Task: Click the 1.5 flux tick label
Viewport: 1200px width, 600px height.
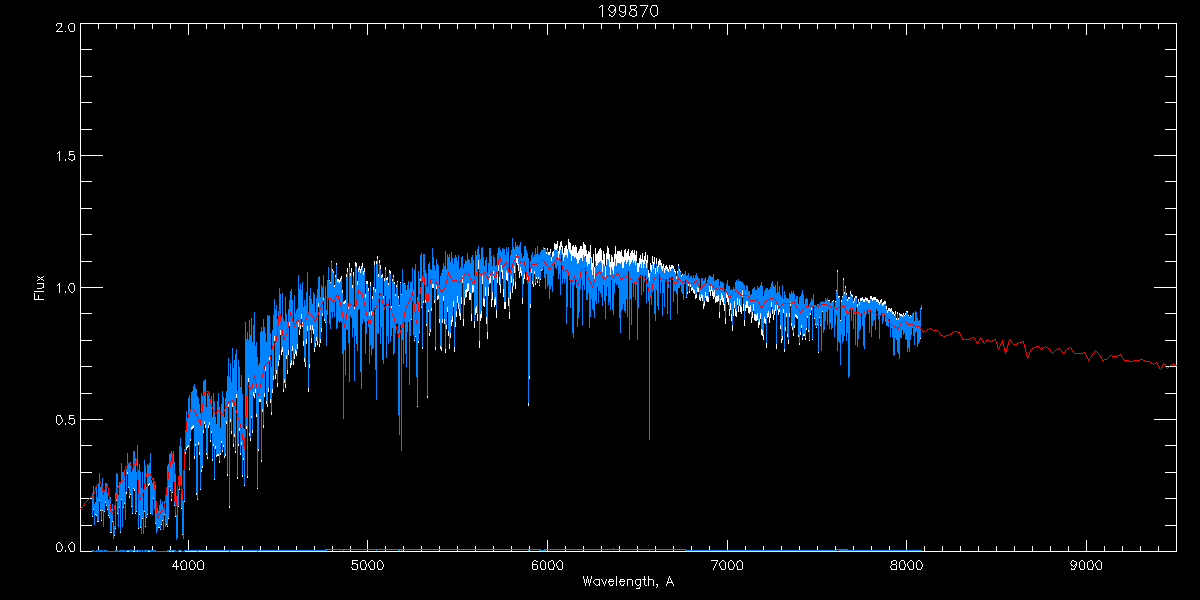Action: point(66,157)
